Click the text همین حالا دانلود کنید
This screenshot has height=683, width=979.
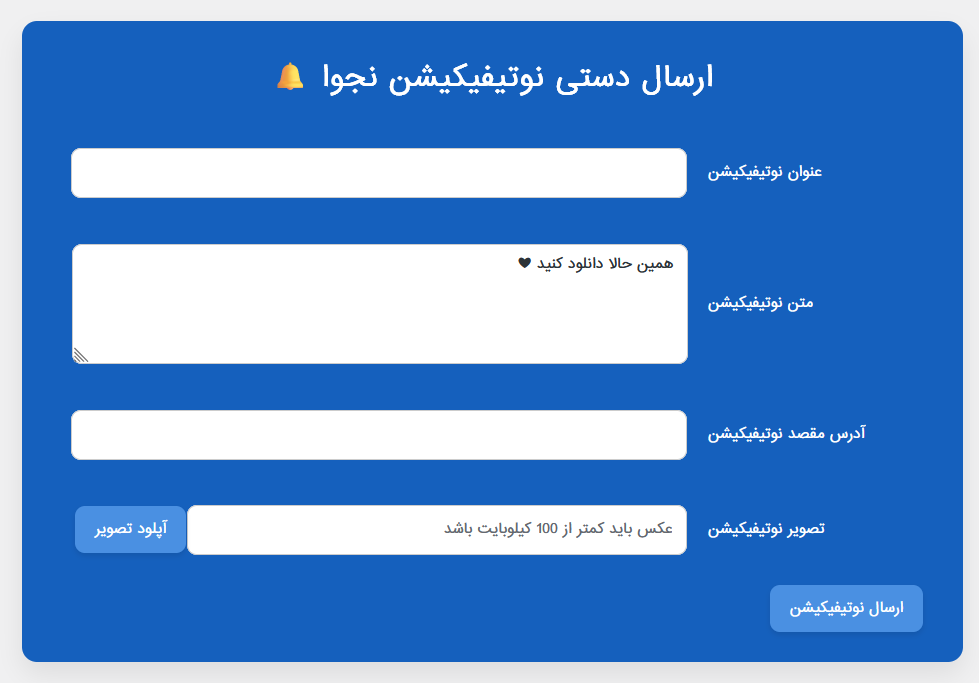(x=605, y=263)
